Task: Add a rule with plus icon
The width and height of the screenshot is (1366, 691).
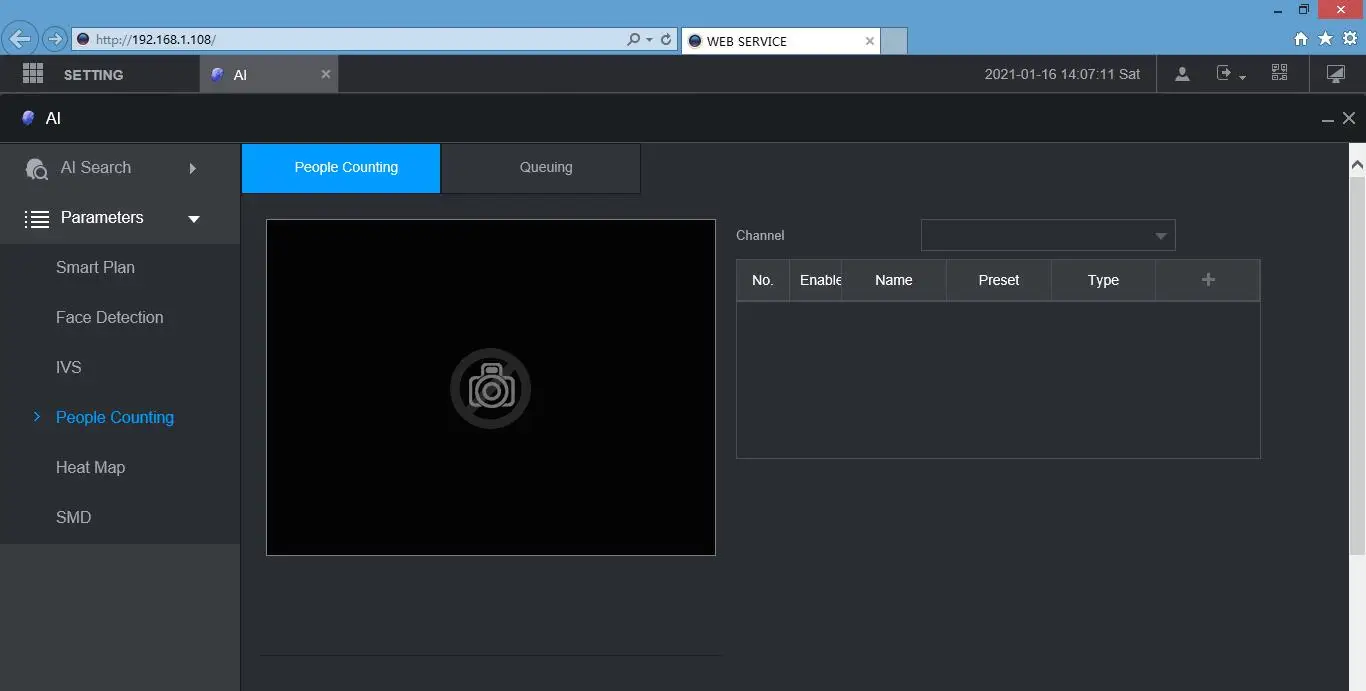Action: [1208, 280]
